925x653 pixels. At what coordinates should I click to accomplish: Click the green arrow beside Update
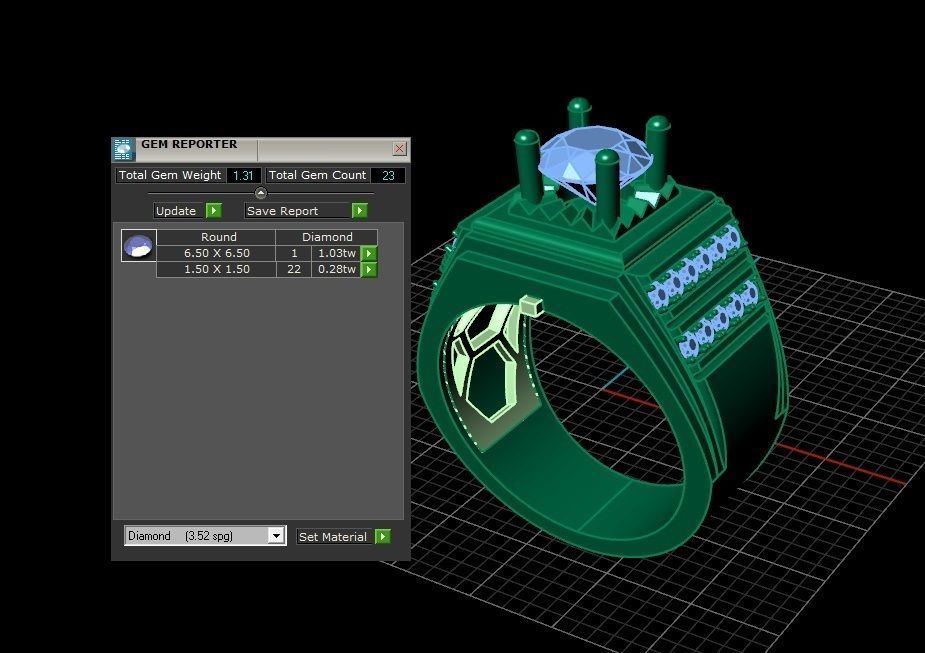pyautogui.click(x=214, y=211)
